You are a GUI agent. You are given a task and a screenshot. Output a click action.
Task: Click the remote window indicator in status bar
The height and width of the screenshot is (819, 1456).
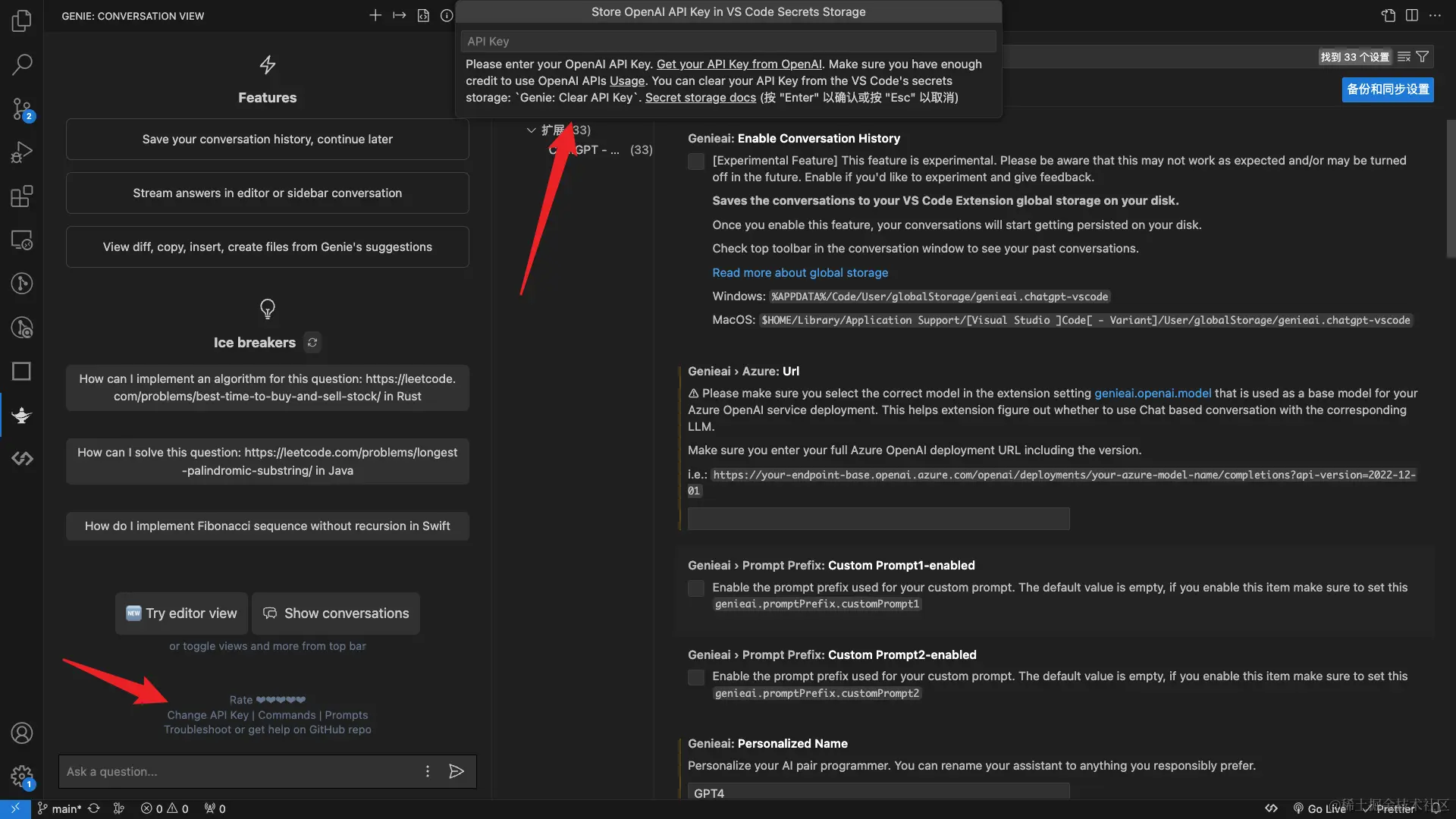[x=15, y=808]
